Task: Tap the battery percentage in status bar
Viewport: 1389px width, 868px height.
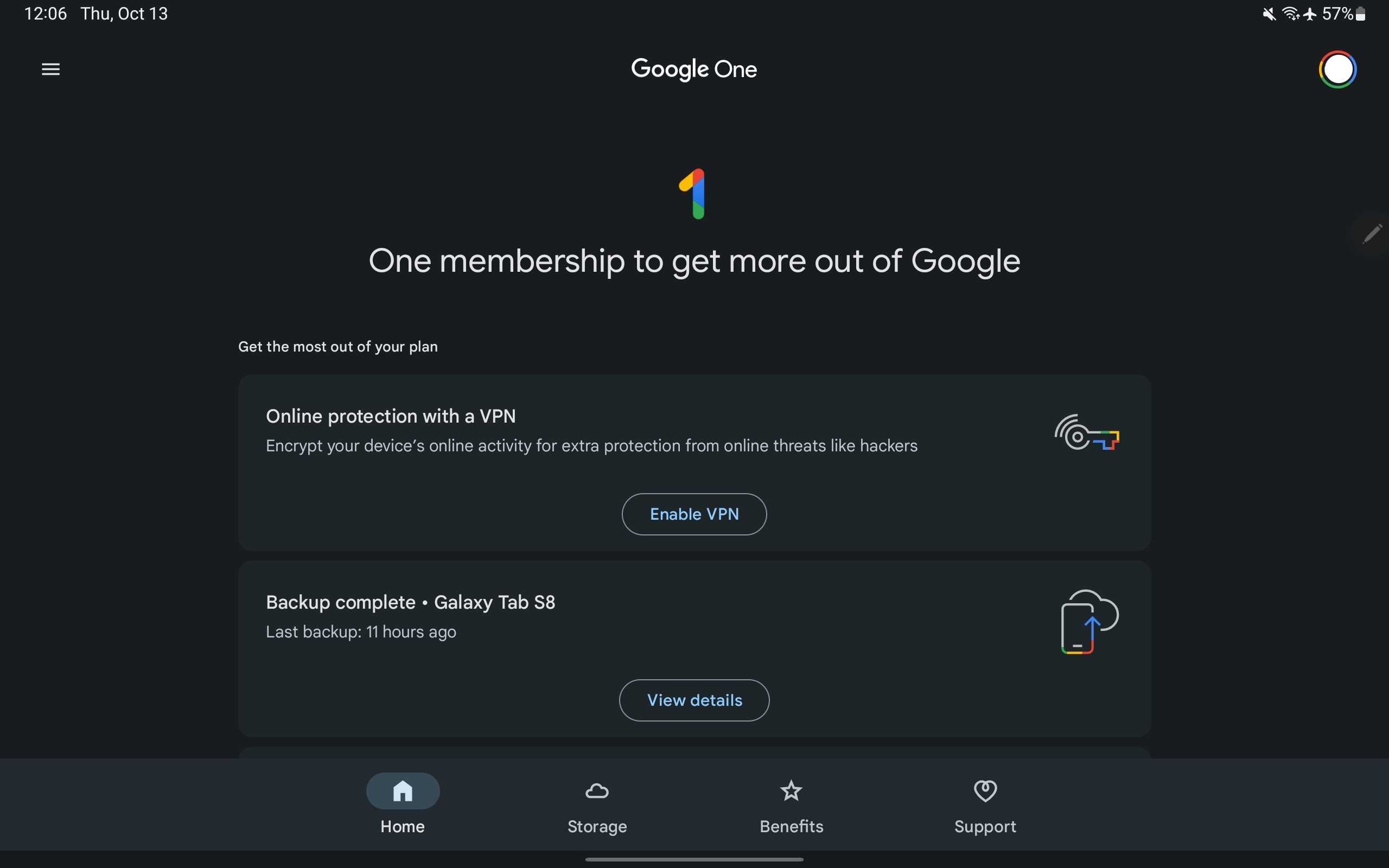Action: pos(1337,14)
